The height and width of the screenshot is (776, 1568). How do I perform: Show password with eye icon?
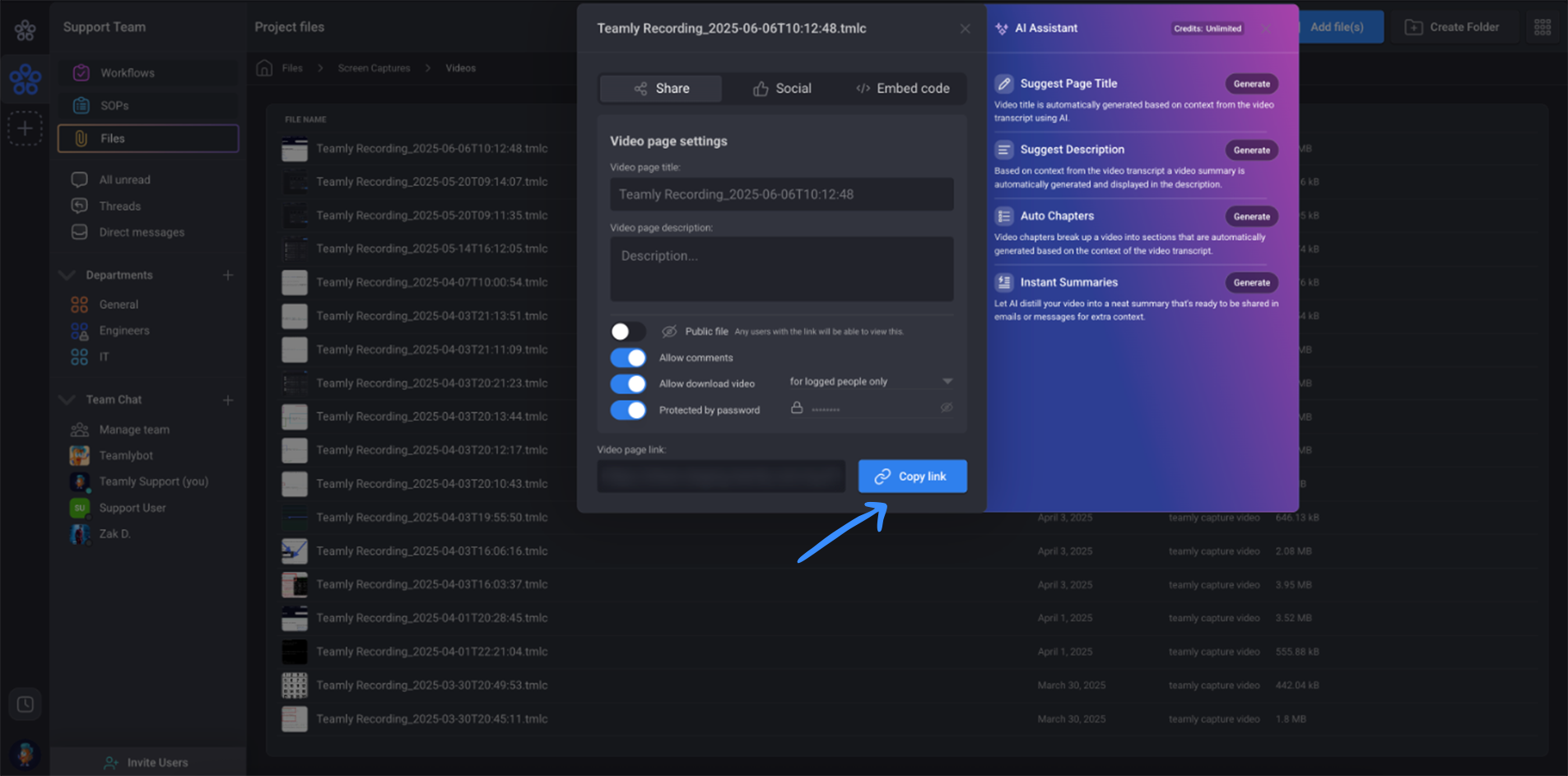click(947, 408)
